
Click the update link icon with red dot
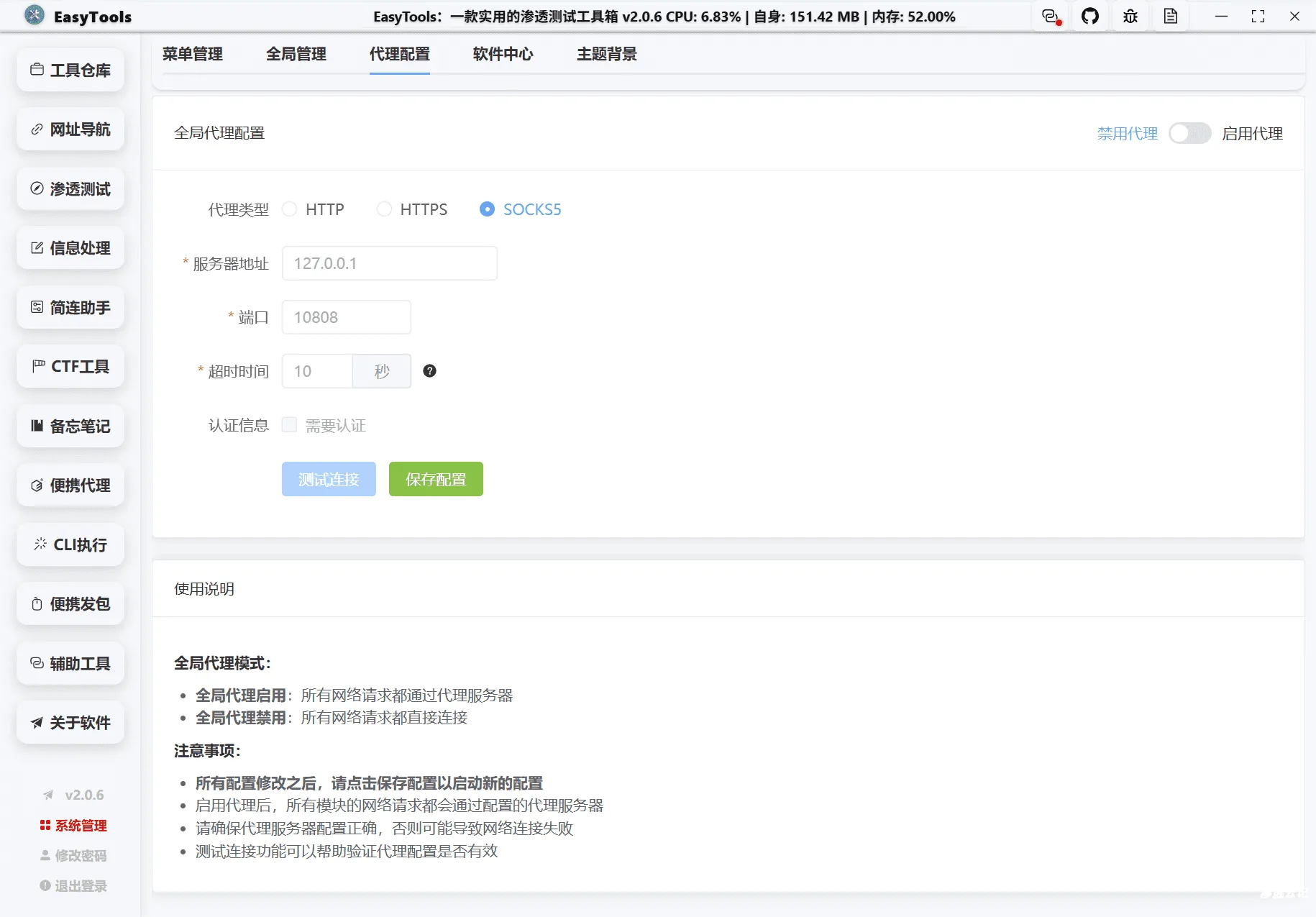[1050, 16]
